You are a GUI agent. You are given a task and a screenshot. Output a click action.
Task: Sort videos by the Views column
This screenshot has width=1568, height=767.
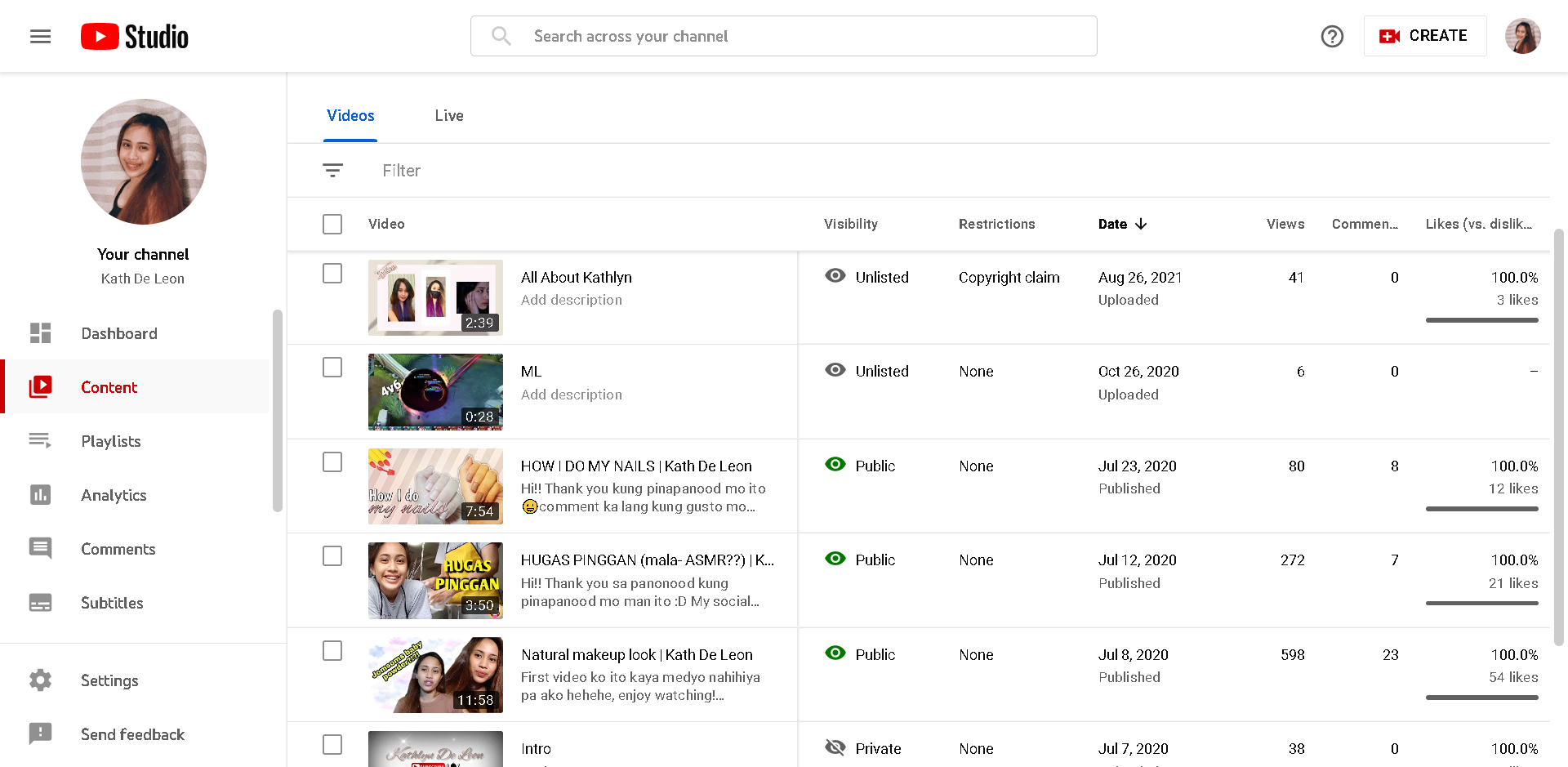1285,224
